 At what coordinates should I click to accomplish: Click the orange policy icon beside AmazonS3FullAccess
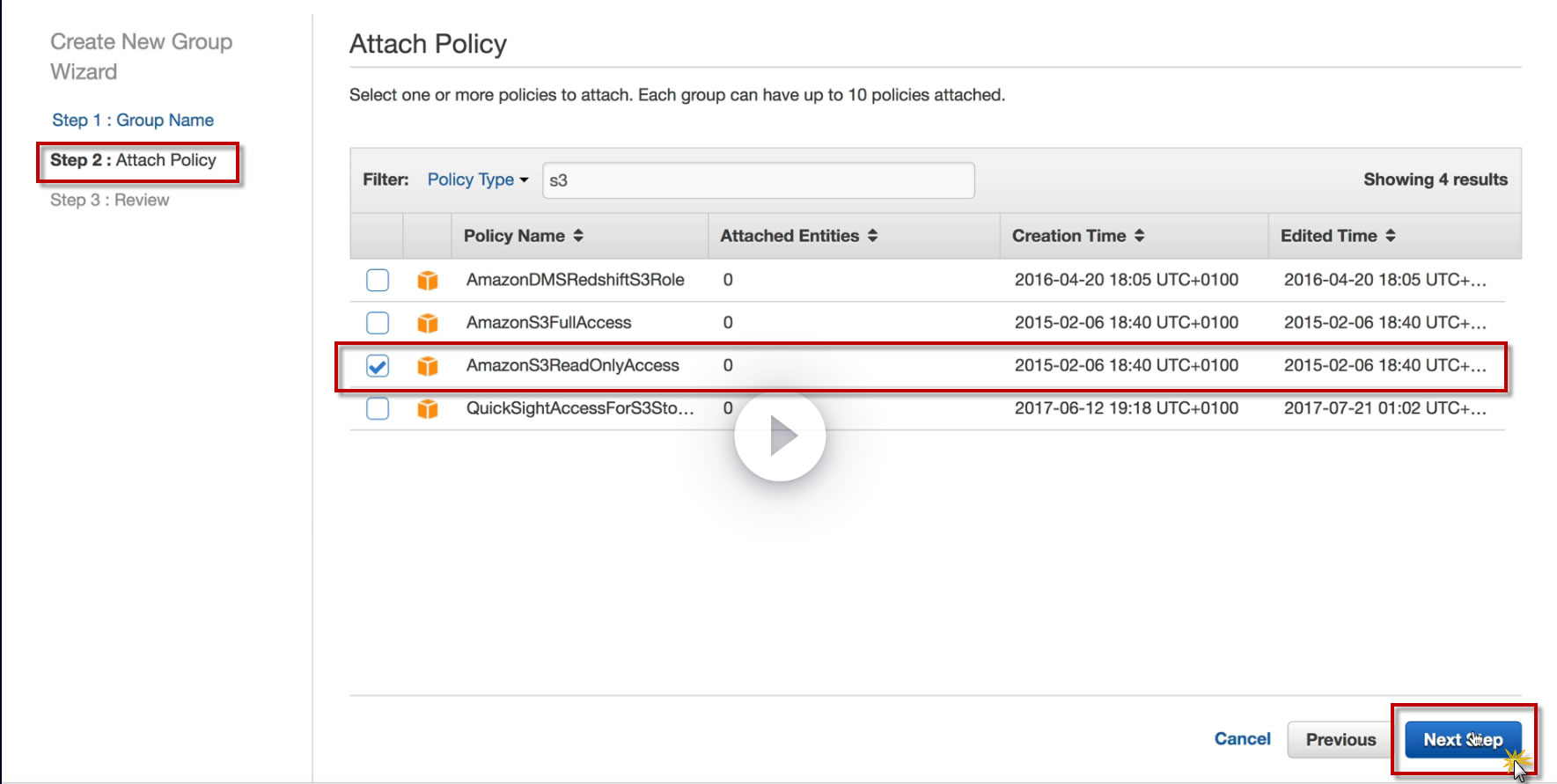point(428,323)
